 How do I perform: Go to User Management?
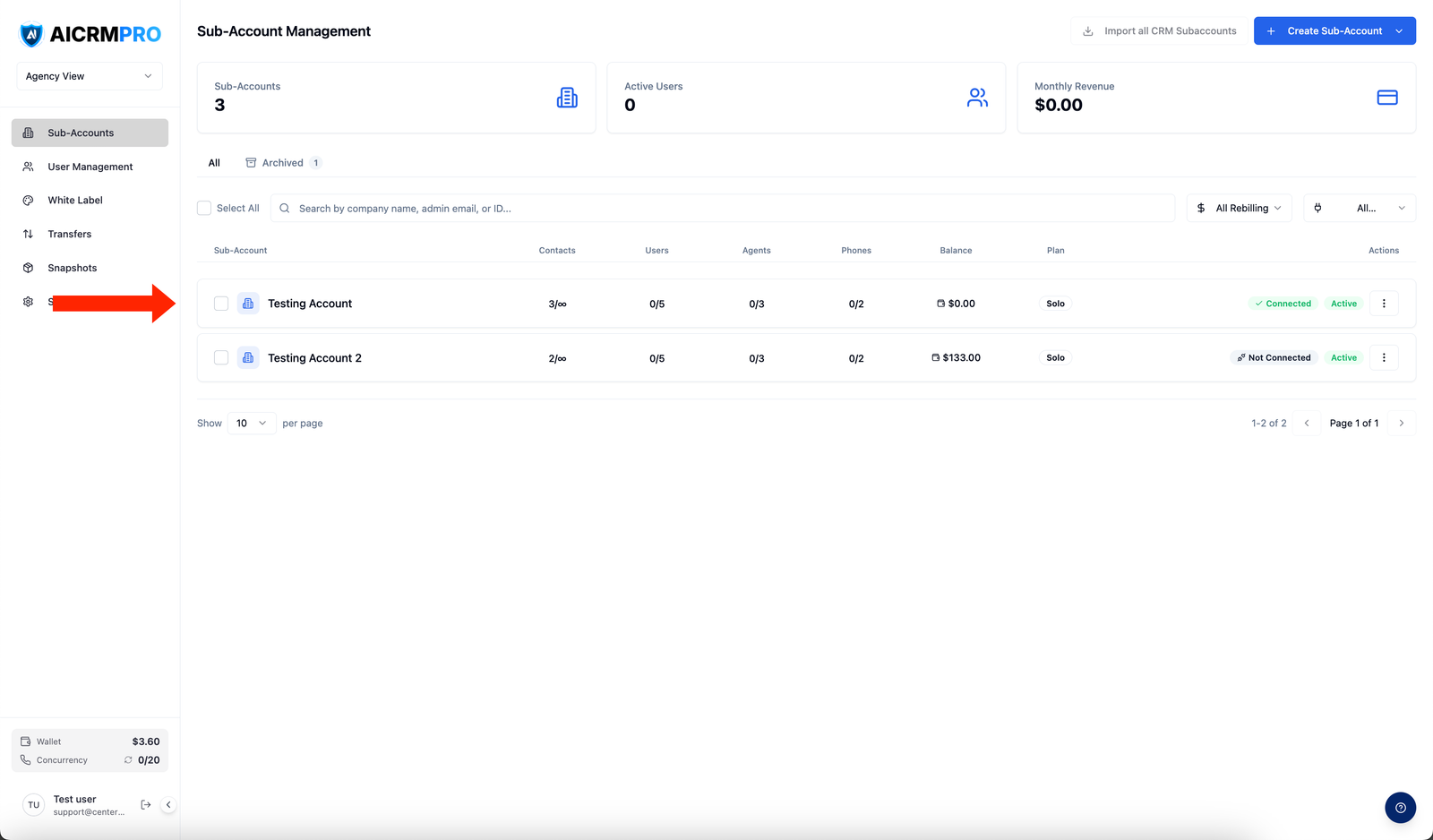pos(90,167)
